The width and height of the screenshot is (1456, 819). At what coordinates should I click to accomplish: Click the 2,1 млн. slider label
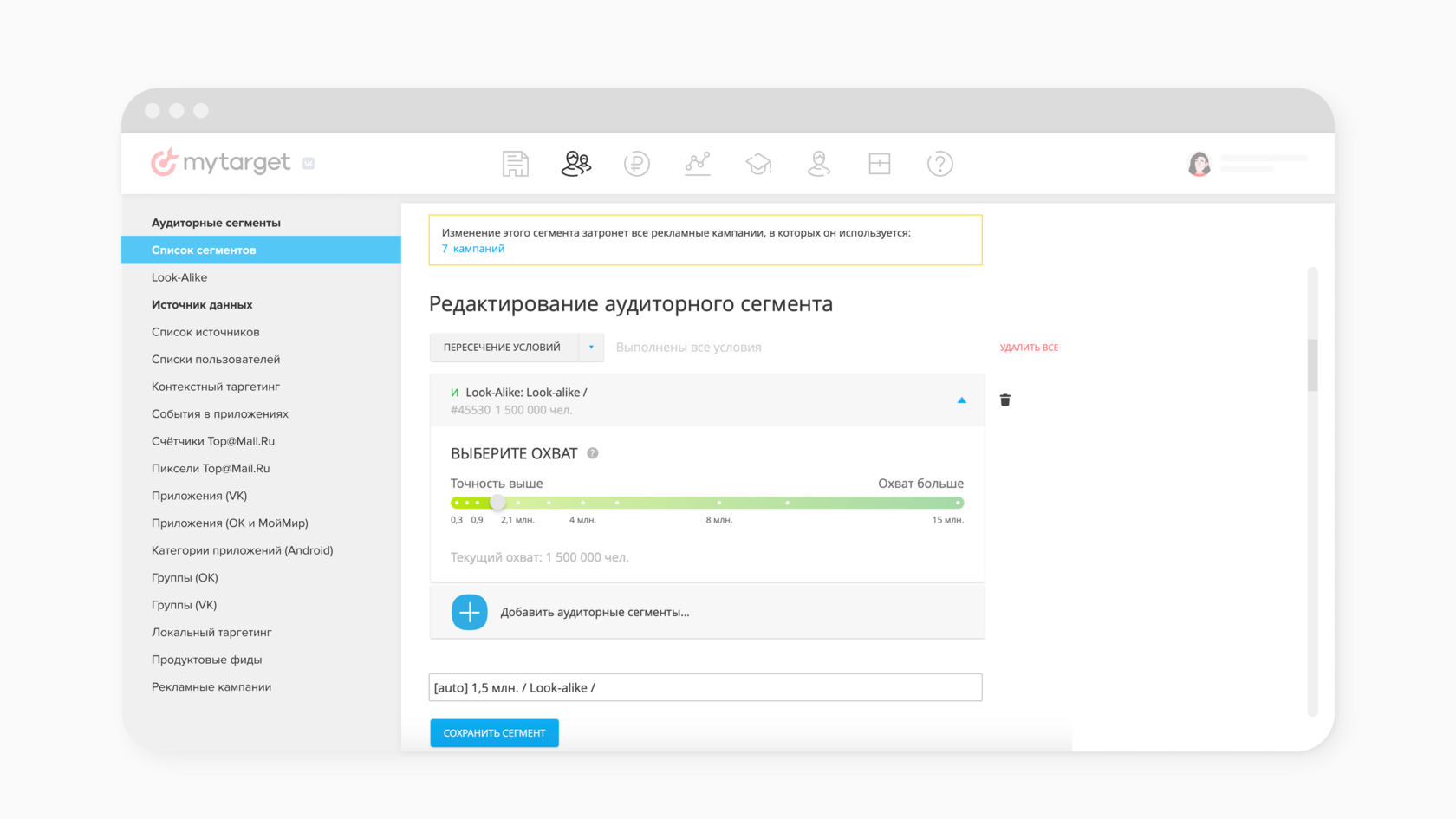tap(517, 520)
